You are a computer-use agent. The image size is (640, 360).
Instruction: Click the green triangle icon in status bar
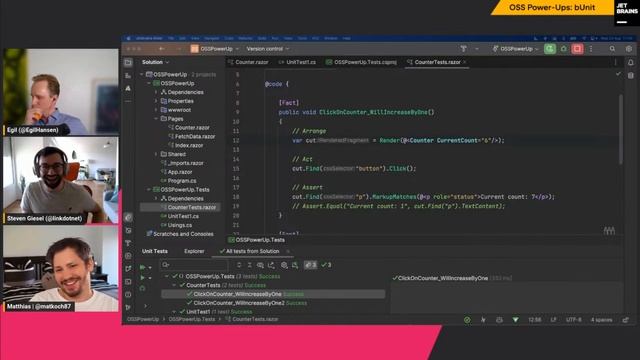(516, 320)
